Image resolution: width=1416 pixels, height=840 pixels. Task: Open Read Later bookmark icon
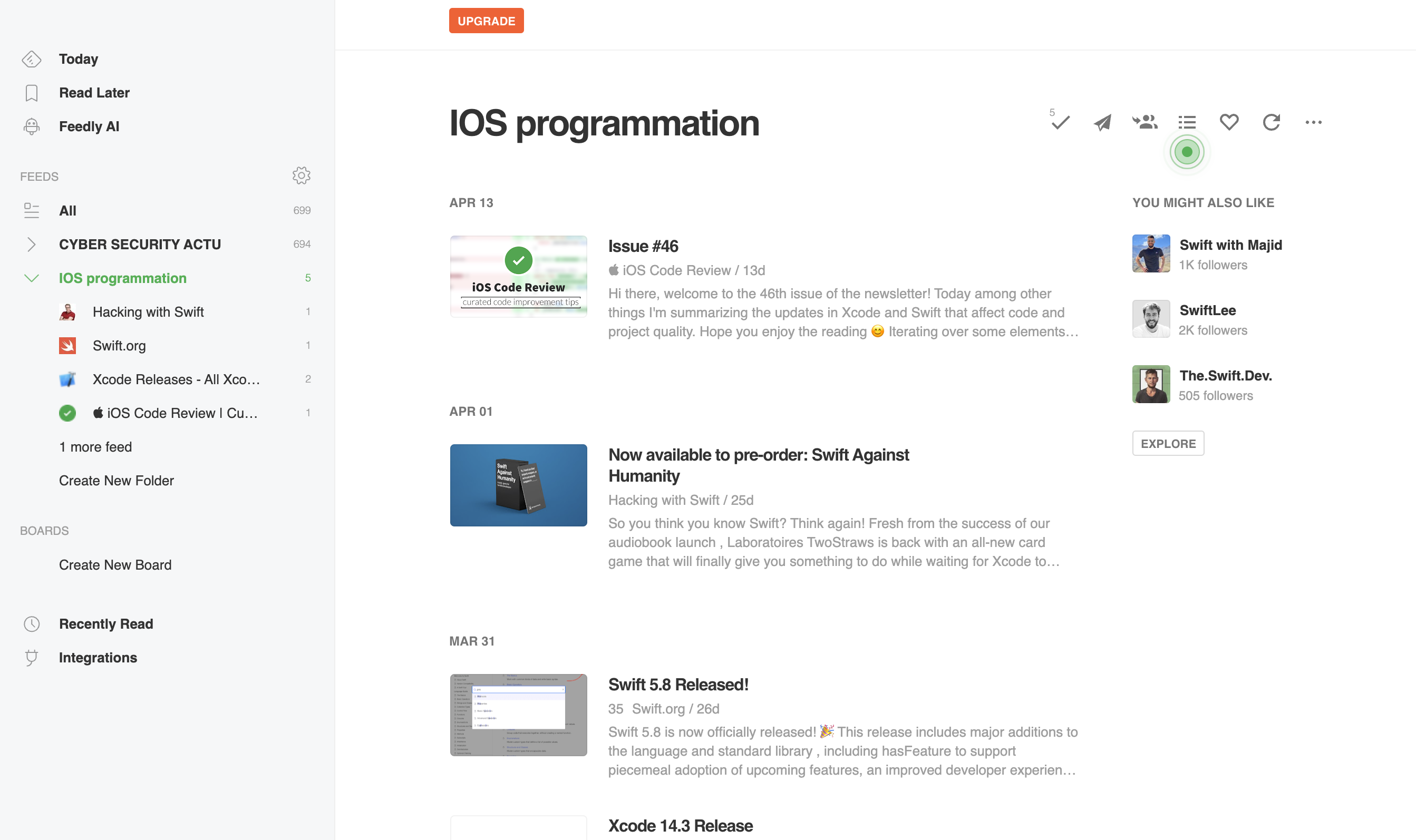[32, 93]
